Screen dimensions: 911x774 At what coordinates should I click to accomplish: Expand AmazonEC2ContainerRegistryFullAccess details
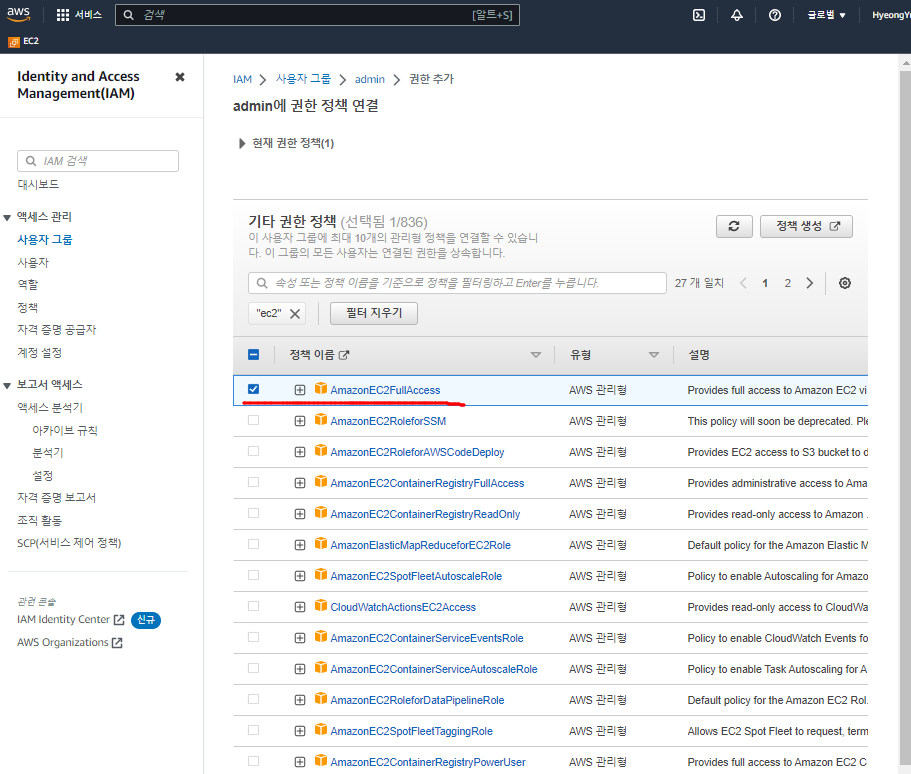point(300,483)
